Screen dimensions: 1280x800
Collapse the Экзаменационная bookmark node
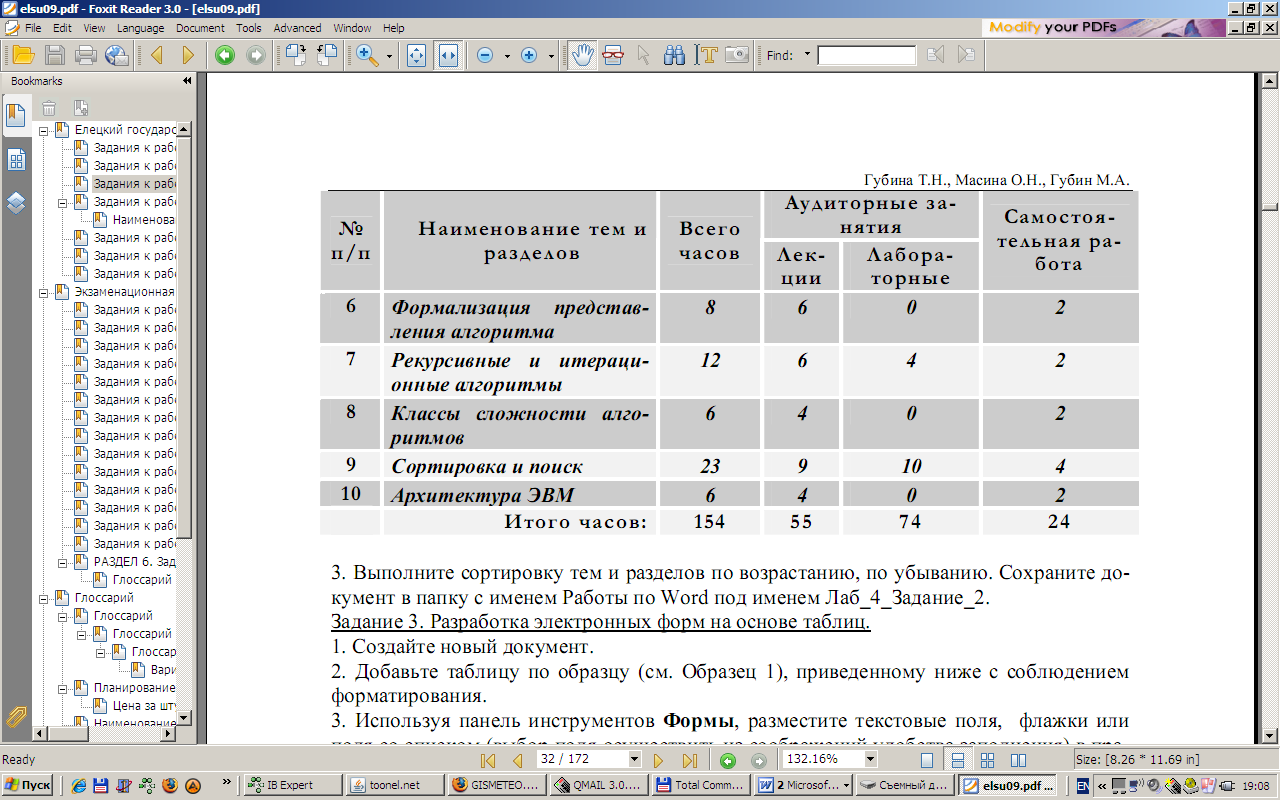44,292
